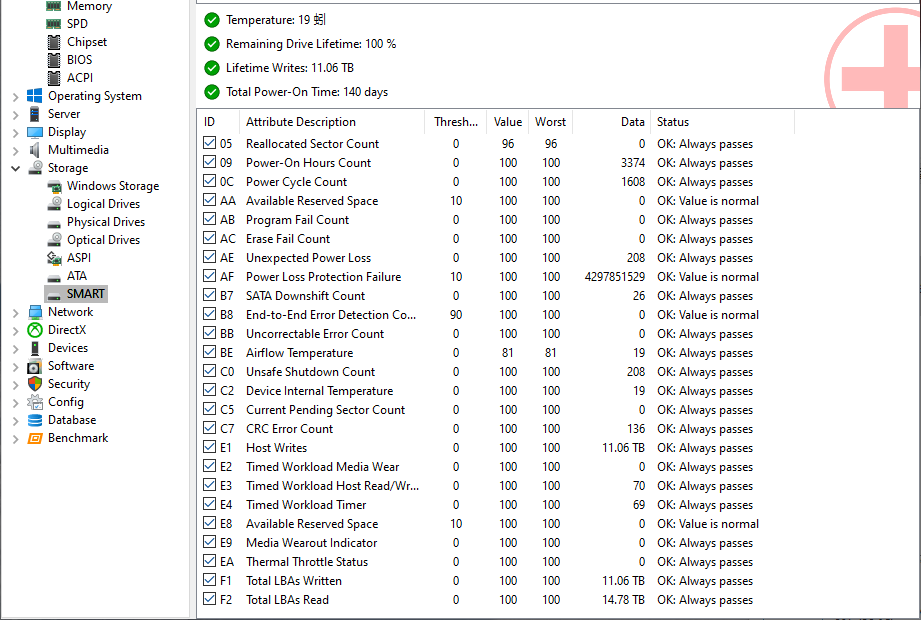Toggle checkbox for BE Airflow Temperature
This screenshot has height=620, width=921.
[x=209, y=352]
